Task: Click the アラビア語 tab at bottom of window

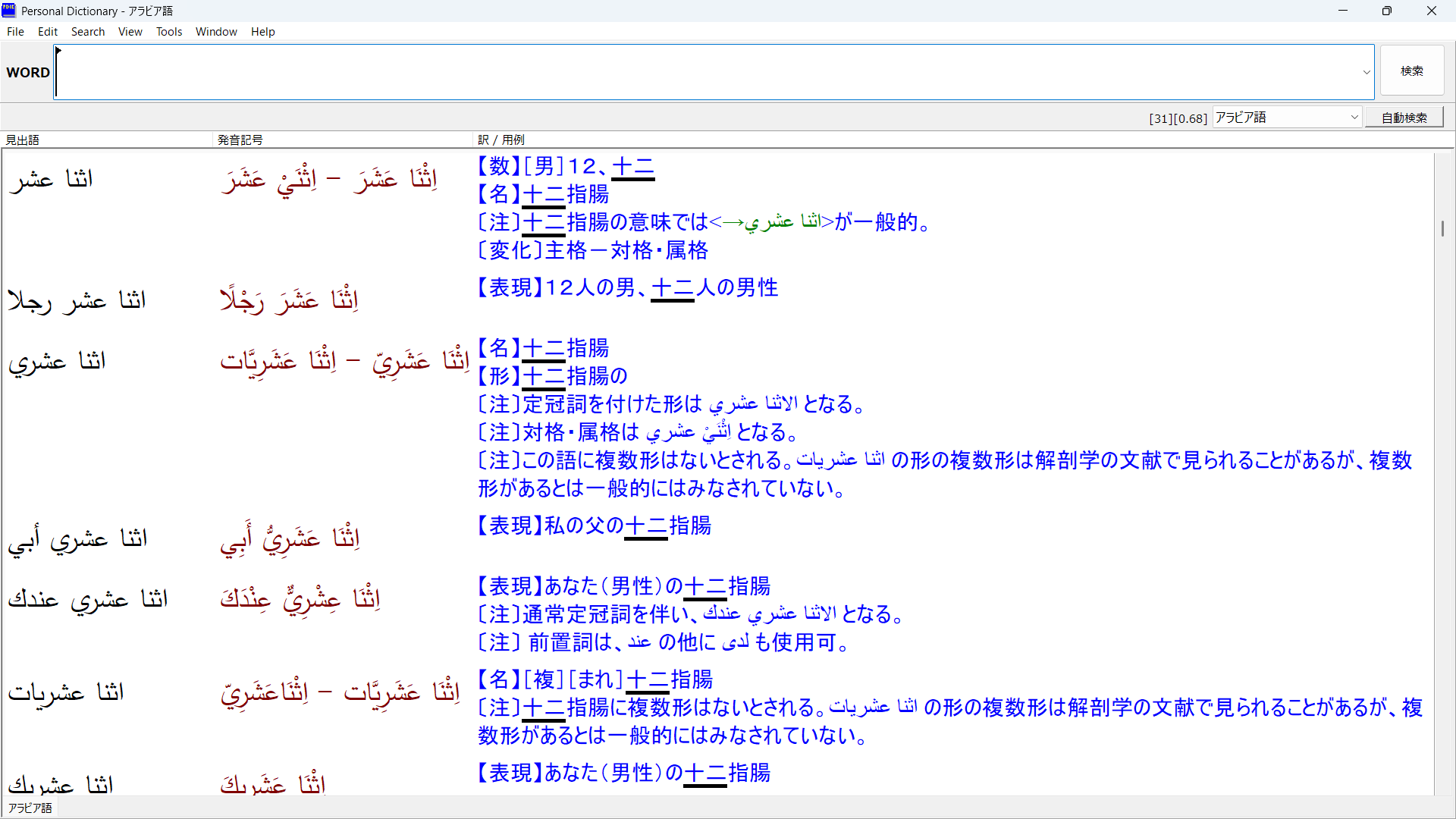Action: click(x=30, y=807)
